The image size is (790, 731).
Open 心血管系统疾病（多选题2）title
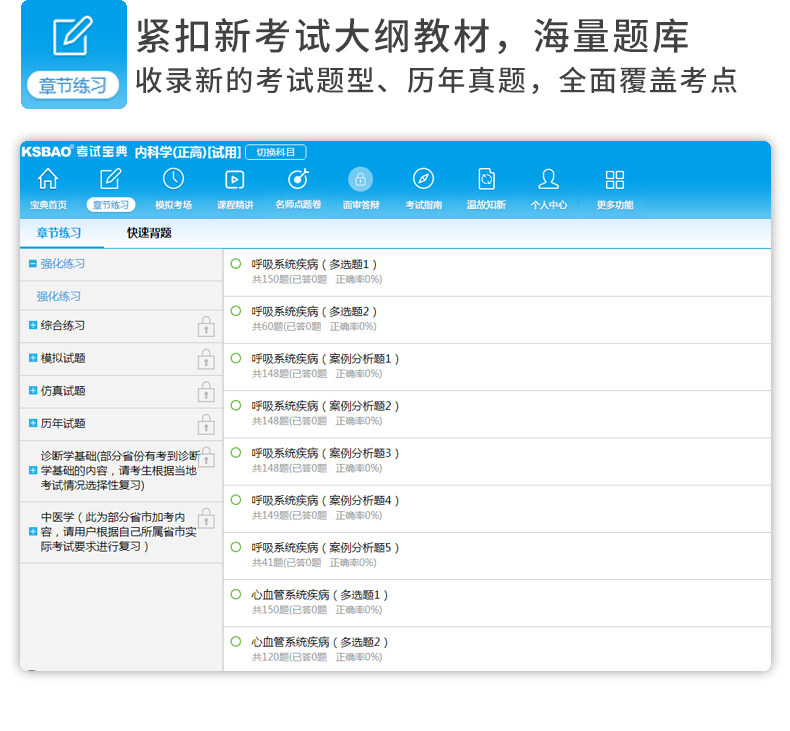point(319,642)
